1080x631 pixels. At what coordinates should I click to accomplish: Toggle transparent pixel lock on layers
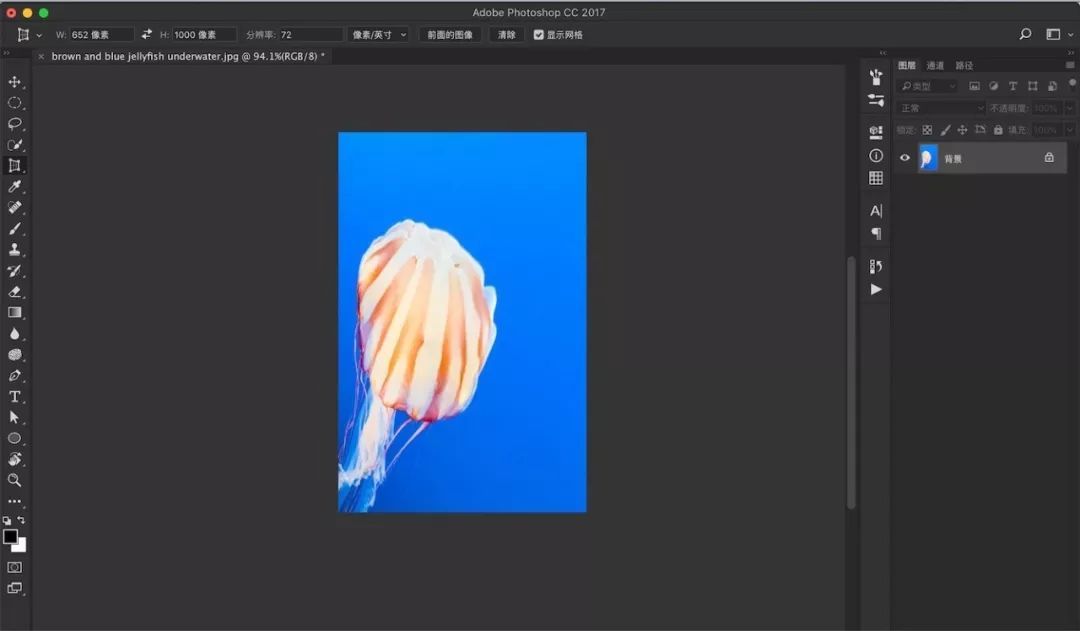point(928,129)
